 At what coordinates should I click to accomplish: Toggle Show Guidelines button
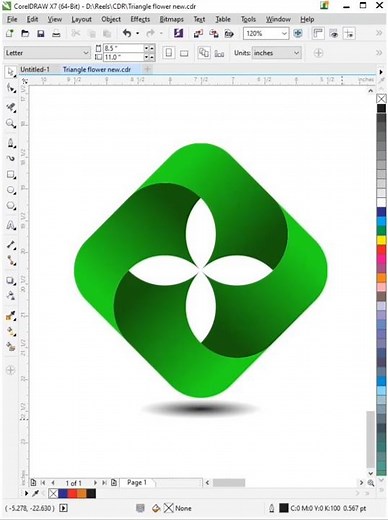(349, 33)
